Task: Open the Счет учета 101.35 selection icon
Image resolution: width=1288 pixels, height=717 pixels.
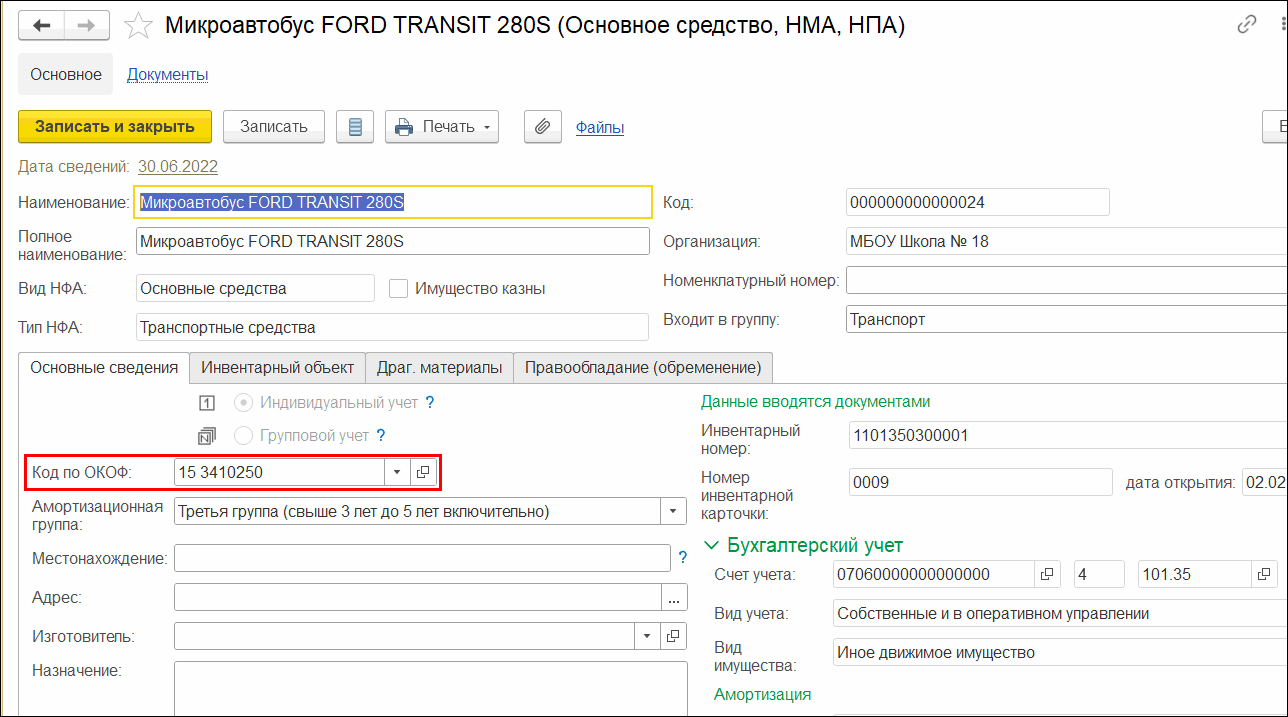Action: click(x=1265, y=574)
